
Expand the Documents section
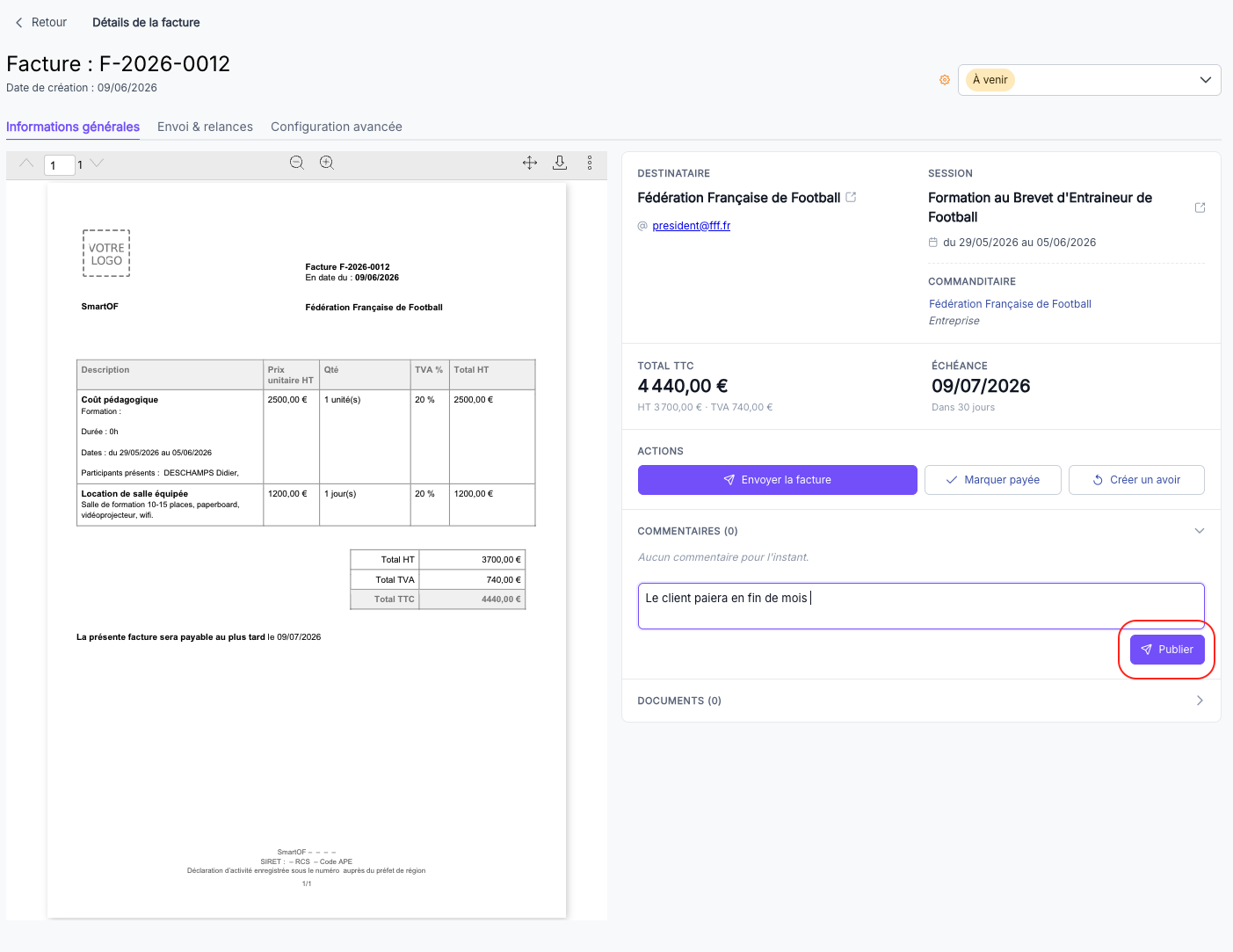[1200, 701]
